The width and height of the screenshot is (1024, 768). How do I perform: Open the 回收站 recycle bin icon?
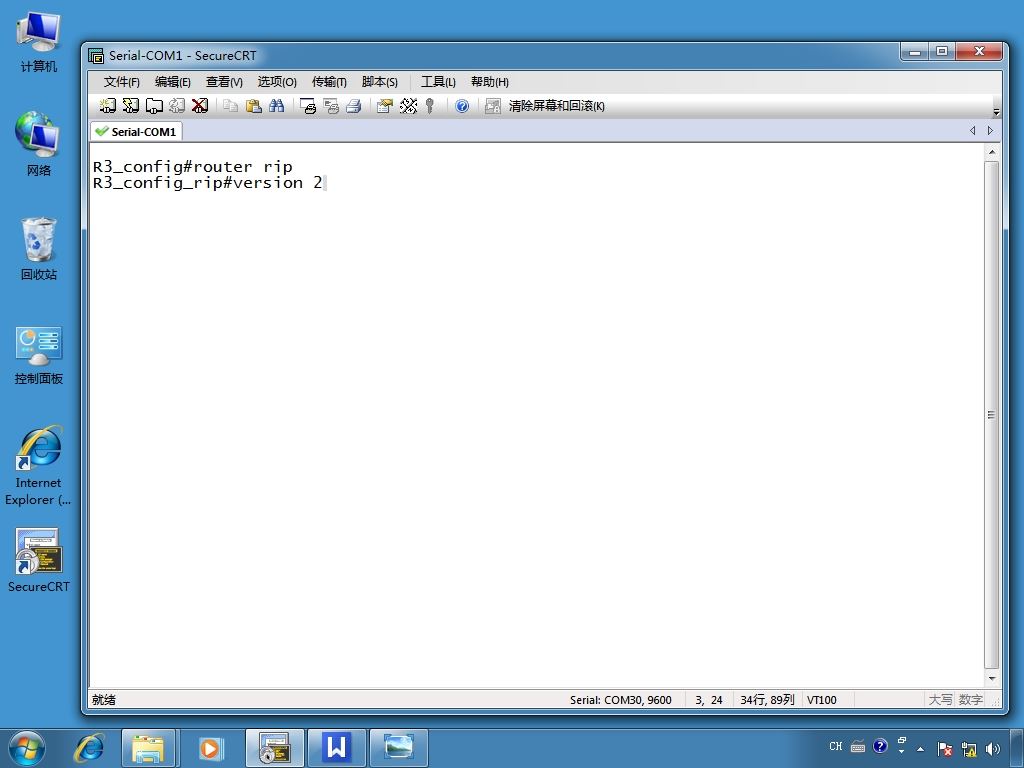click(x=39, y=249)
